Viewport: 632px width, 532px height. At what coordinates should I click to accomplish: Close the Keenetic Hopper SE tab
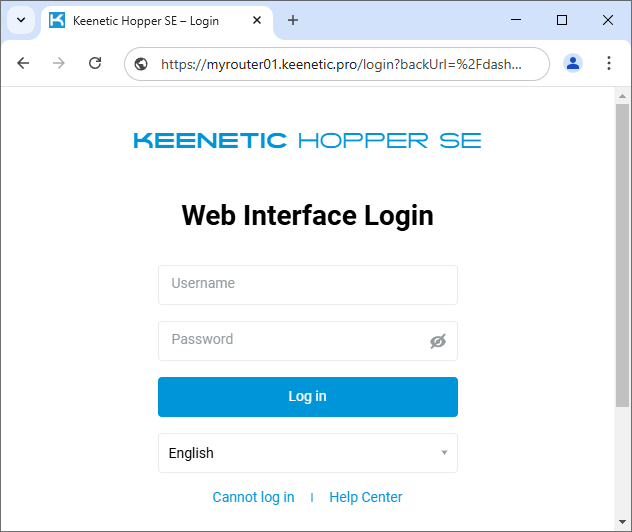258,20
